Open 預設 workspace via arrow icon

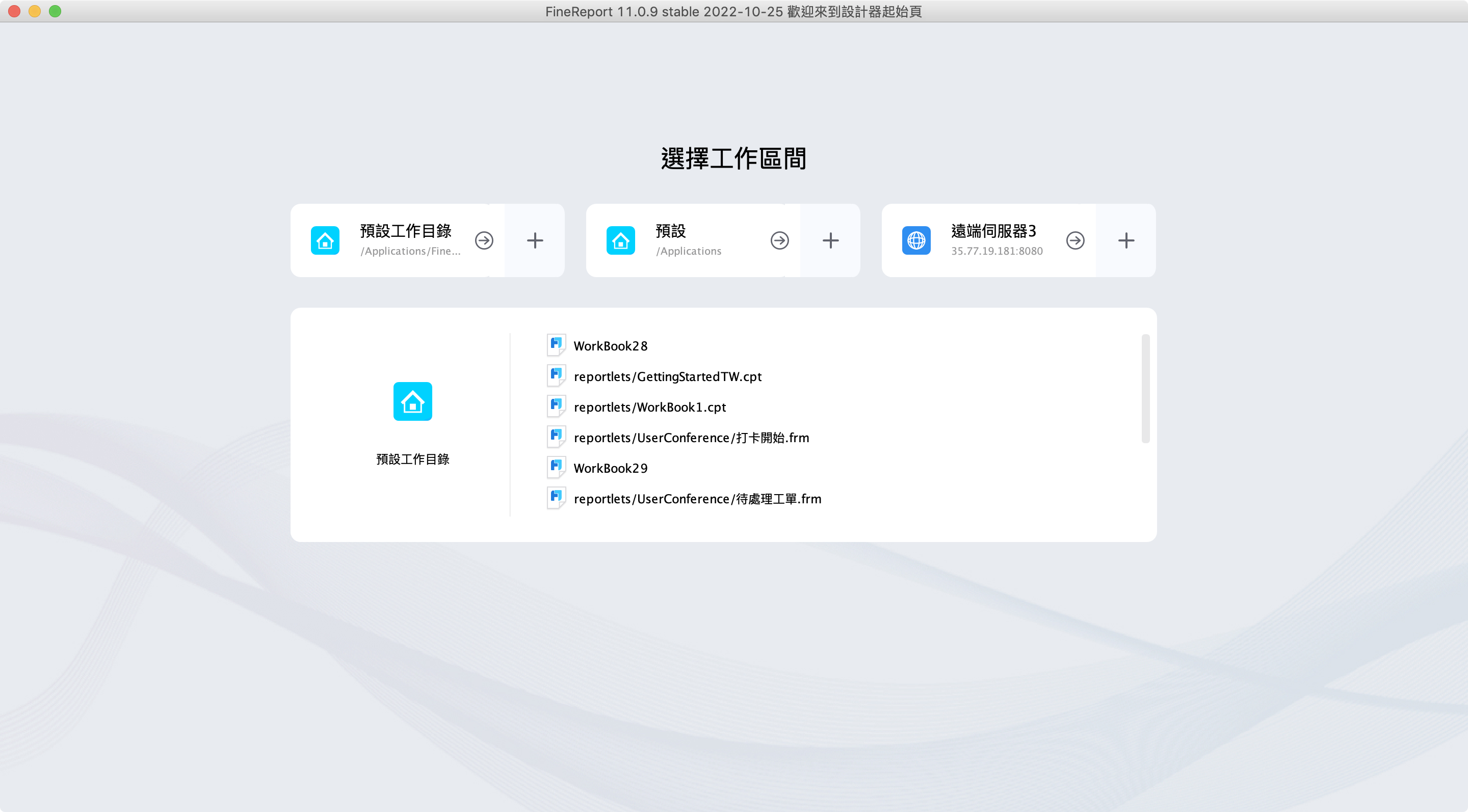click(779, 240)
